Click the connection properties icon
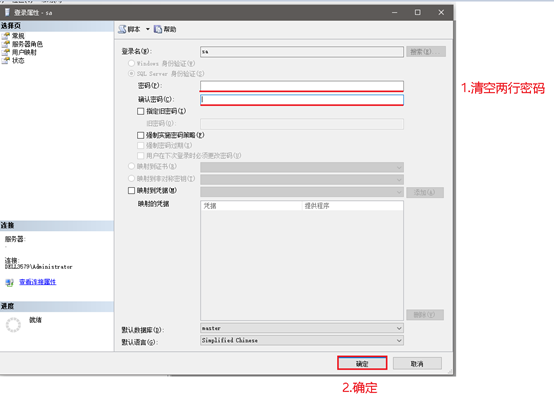This screenshot has width=554, height=396. [9, 282]
